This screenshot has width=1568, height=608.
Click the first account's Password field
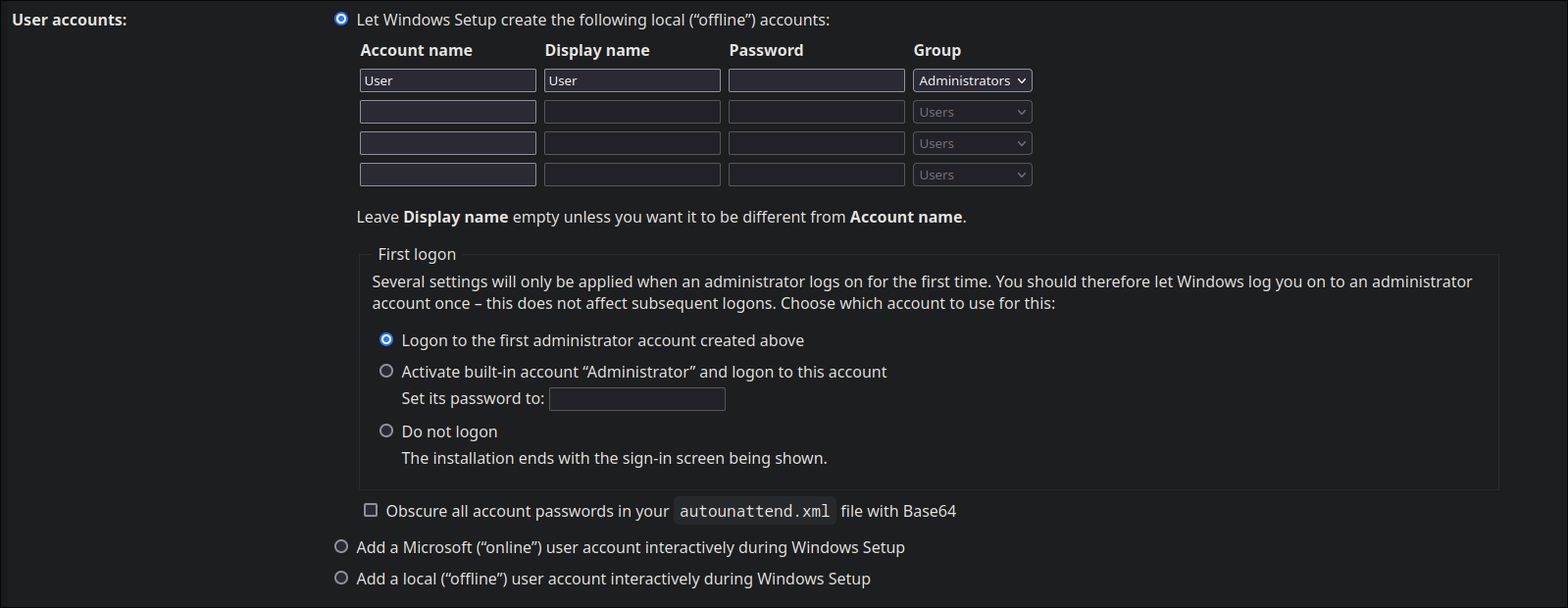816,79
